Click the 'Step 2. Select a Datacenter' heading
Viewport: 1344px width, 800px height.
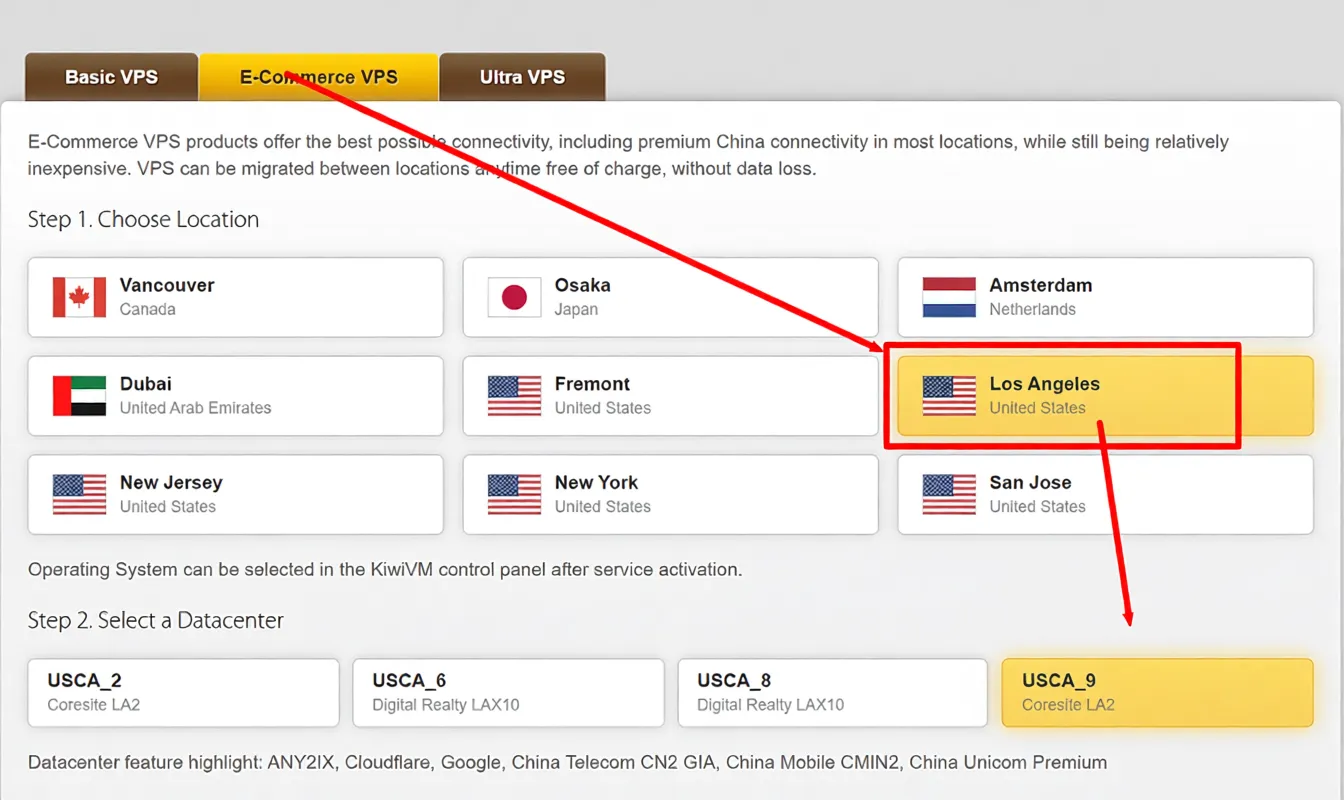(x=156, y=621)
